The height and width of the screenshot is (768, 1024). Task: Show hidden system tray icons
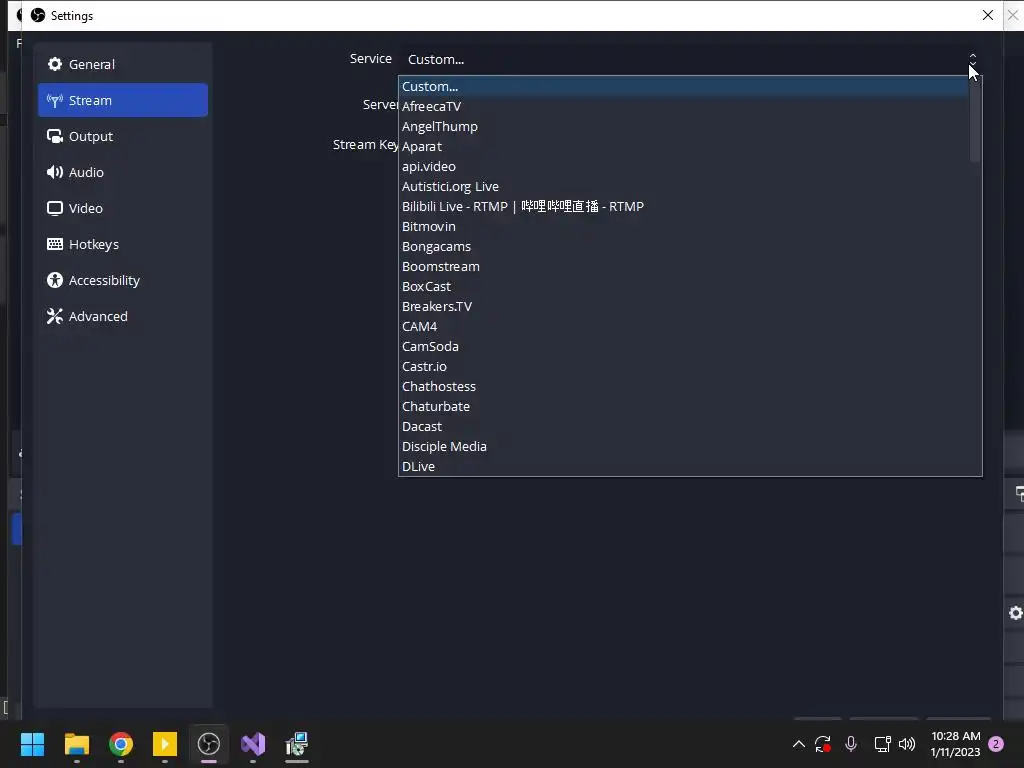(x=798, y=744)
